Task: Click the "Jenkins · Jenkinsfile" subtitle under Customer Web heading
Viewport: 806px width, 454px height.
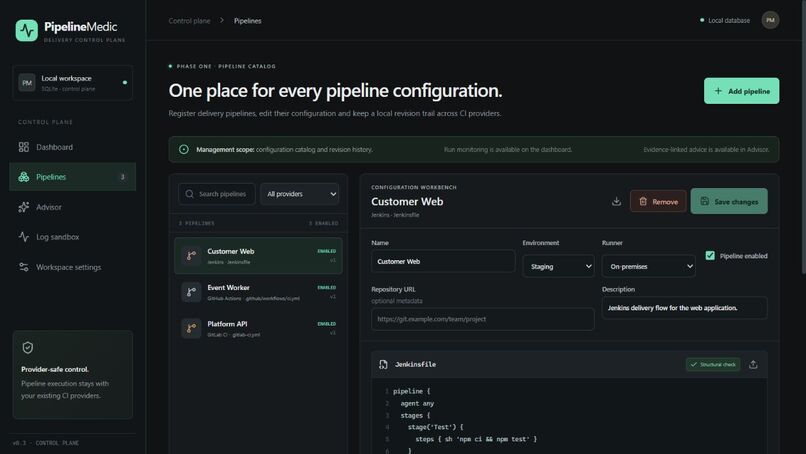Action: 395,215
